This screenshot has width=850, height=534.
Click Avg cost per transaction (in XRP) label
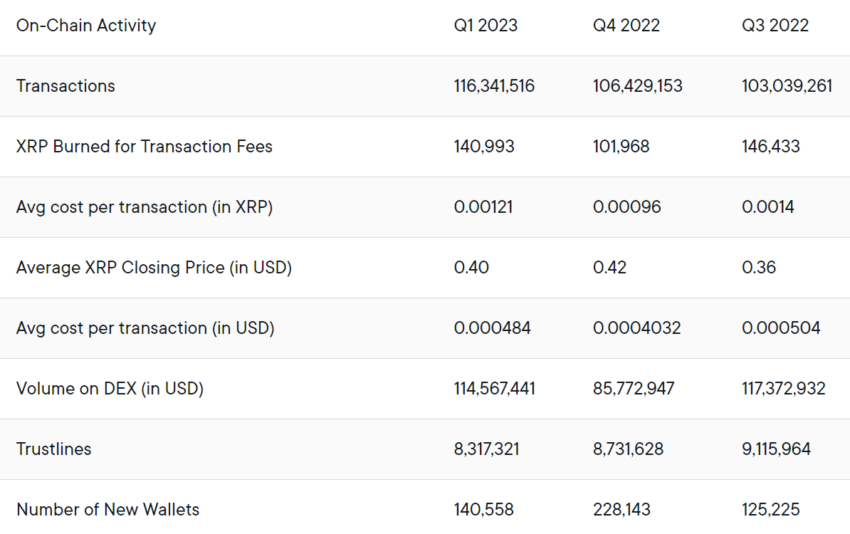[x=144, y=207]
